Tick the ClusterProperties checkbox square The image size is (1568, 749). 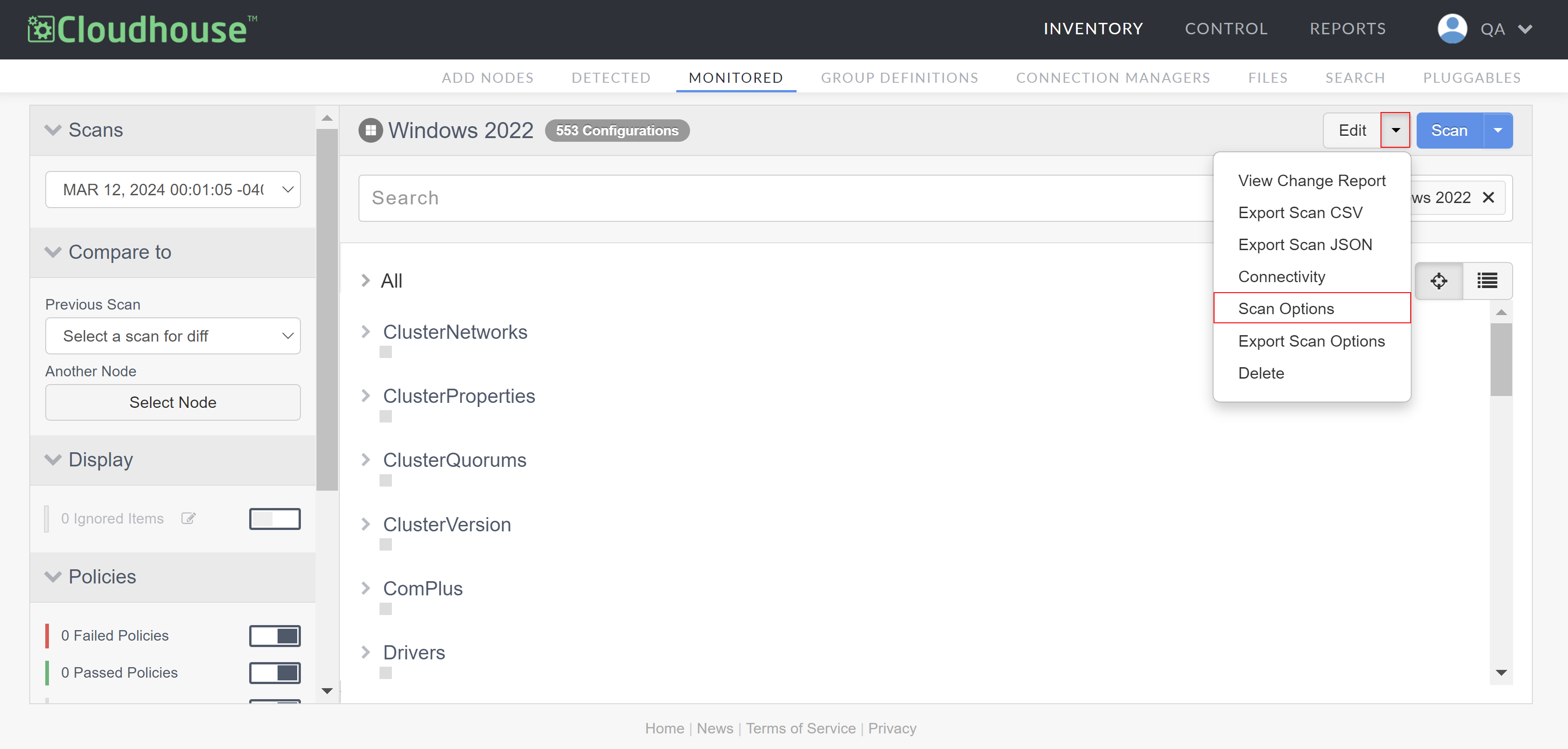coord(385,416)
